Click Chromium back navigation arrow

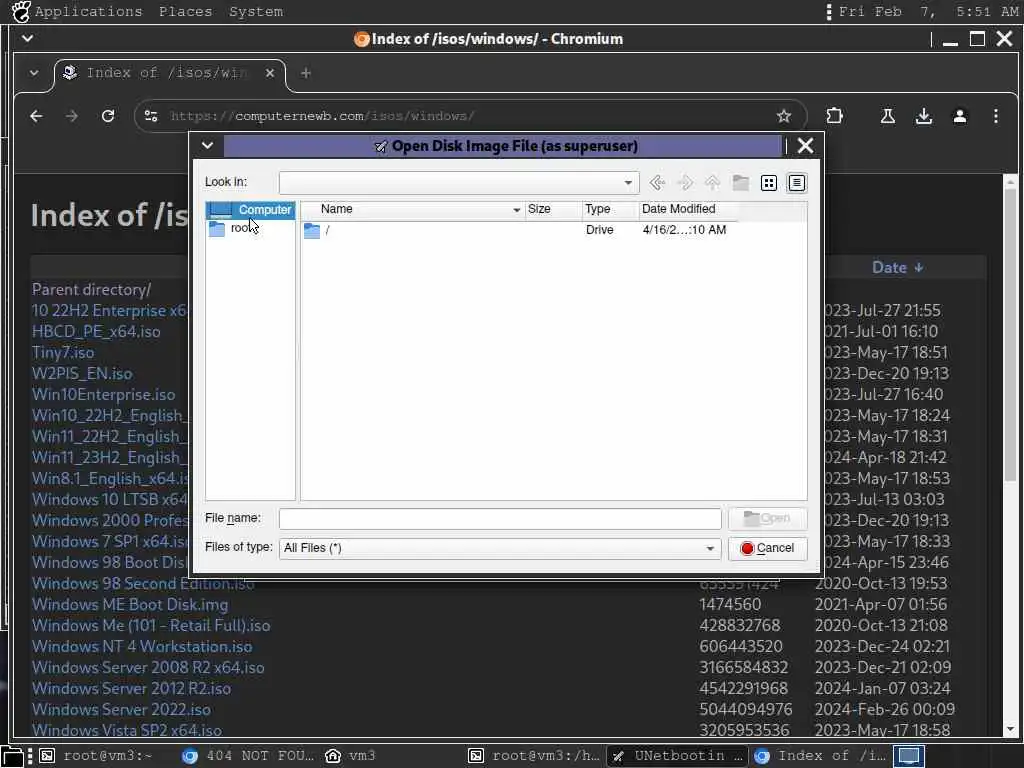pyautogui.click(x=37, y=116)
